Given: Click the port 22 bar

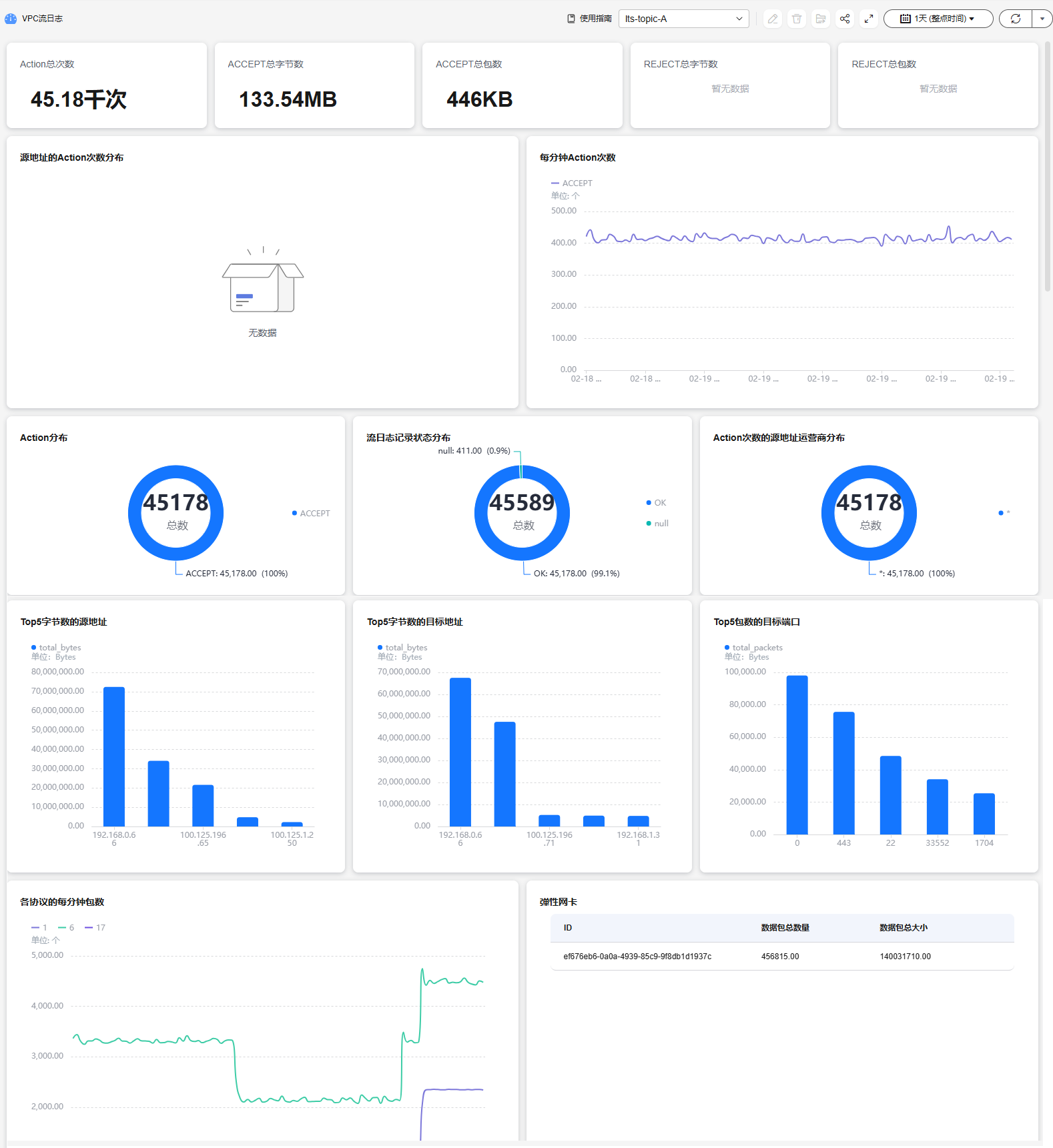Looking at the screenshot, I should click(x=890, y=795).
